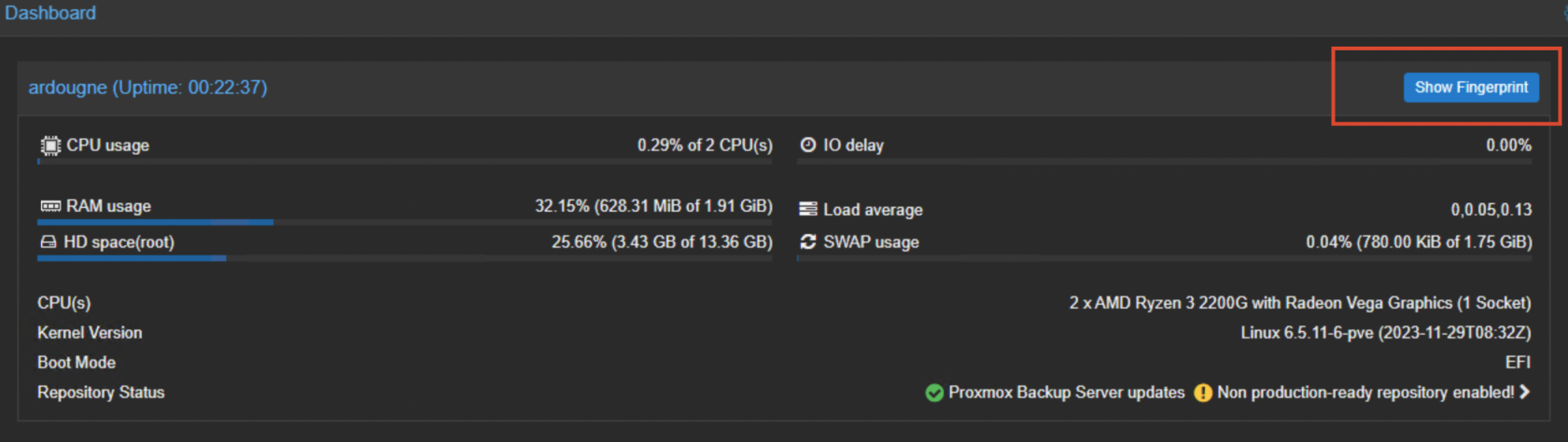Viewport: 1568px width, 442px height.
Task: Expand repository status chevron arrow
Action: pos(1525,393)
